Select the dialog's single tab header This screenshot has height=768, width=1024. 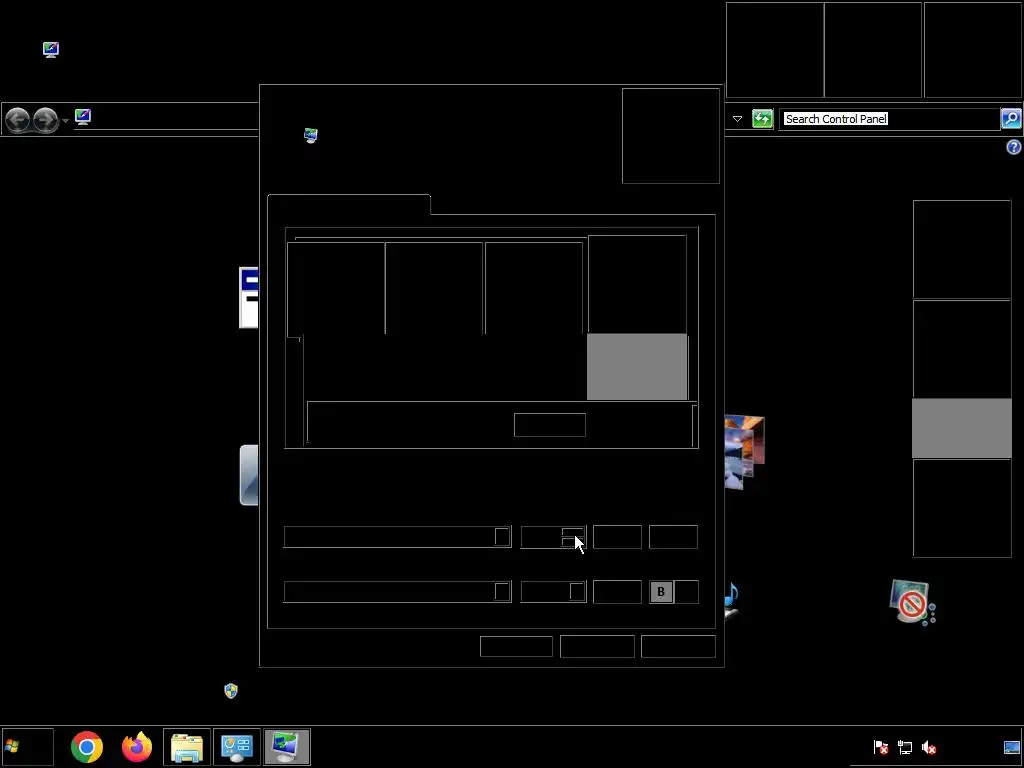pos(349,204)
